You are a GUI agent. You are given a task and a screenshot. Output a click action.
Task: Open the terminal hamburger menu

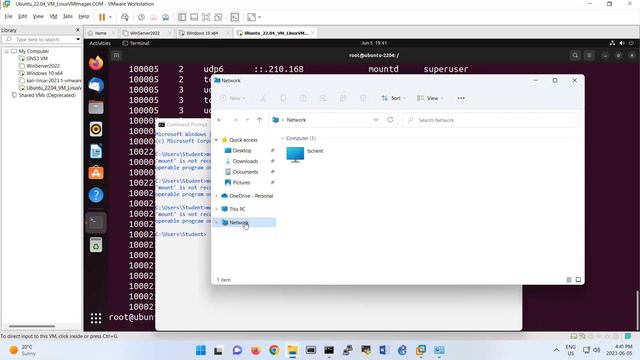589,56
